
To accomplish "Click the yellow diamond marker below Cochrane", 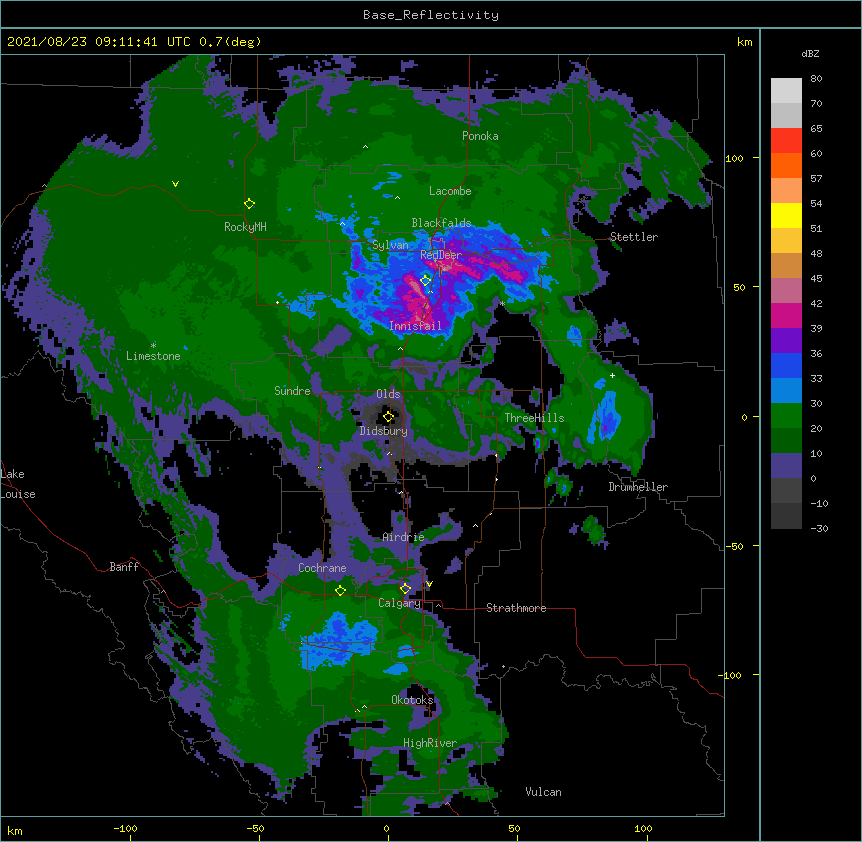I will [x=340, y=590].
